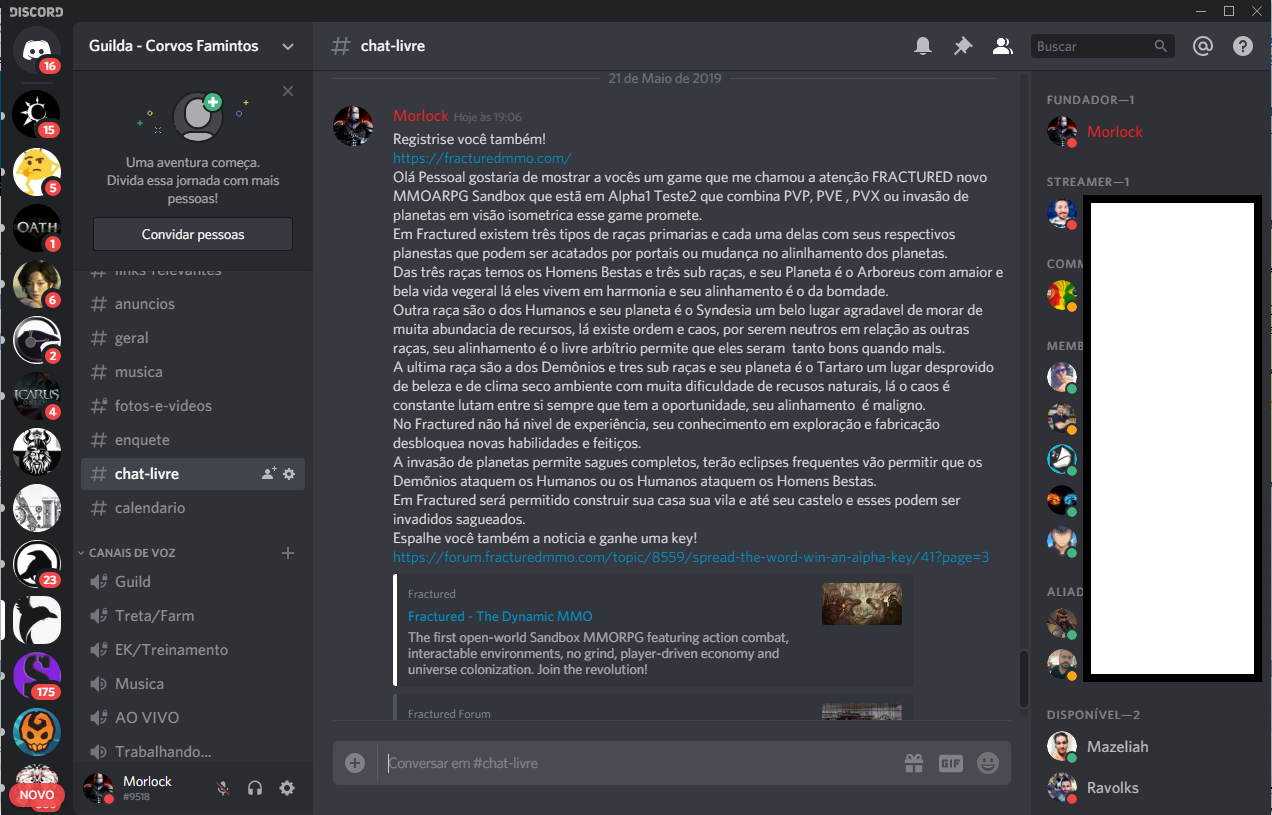
Task: Create invite for chat-livre channel
Action: pyautogui.click(x=268, y=474)
